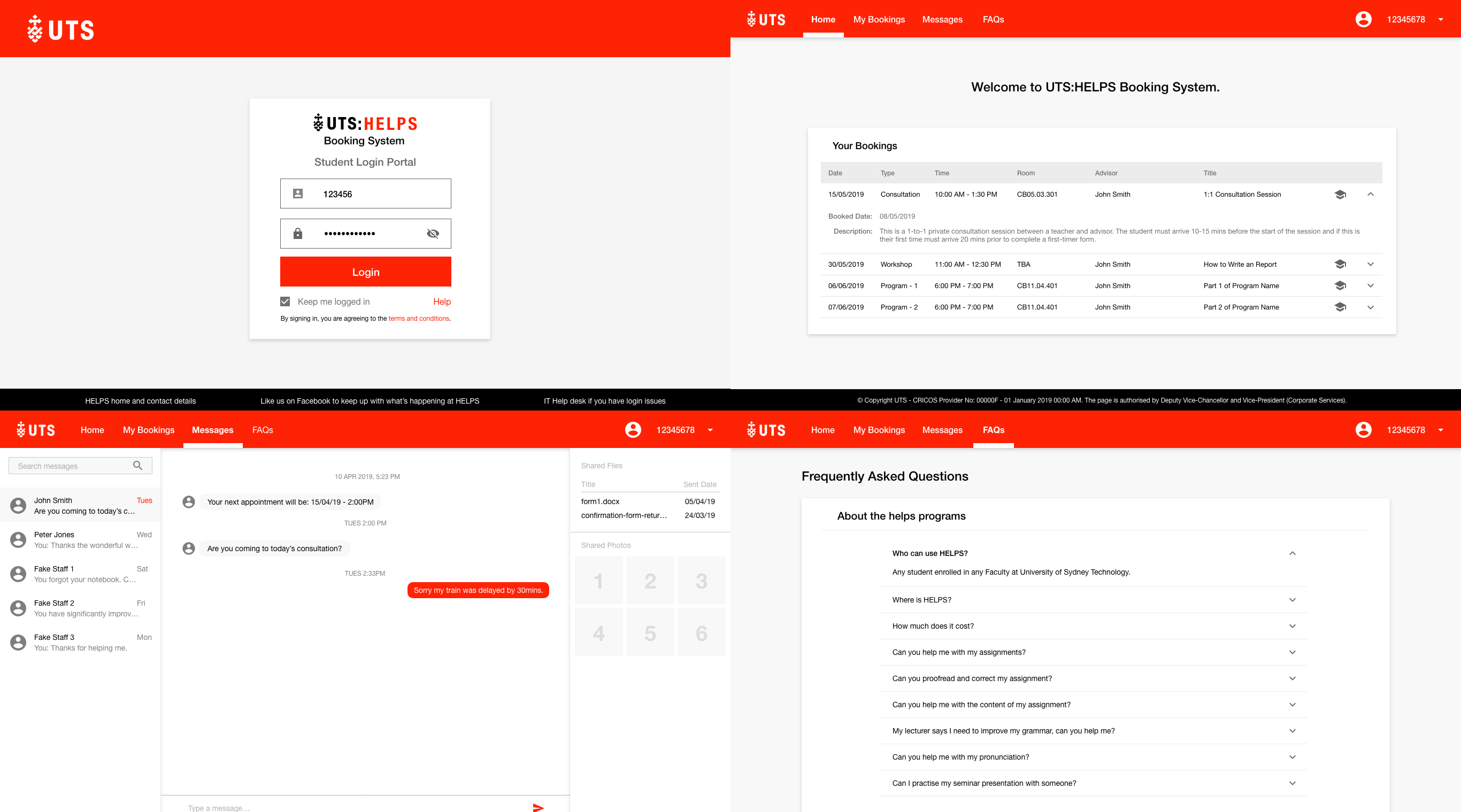
Task: Open shared file confirmation-form-retur…
Action: (624, 515)
